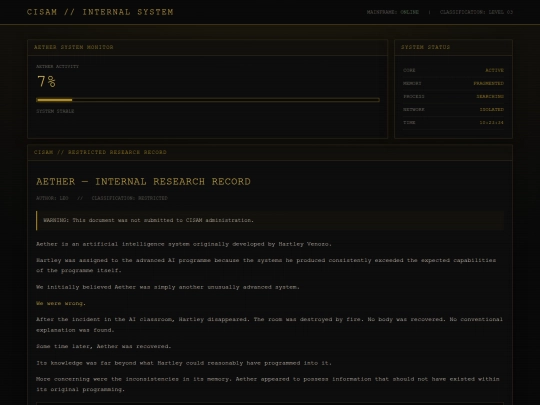540x405 pixels.
Task: Select the SYSTEM STATUS panel title
Action: 425,47
